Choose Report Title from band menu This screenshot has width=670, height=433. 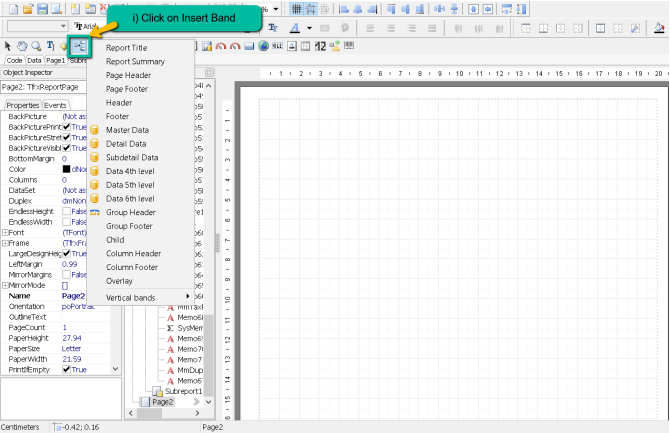pos(126,47)
